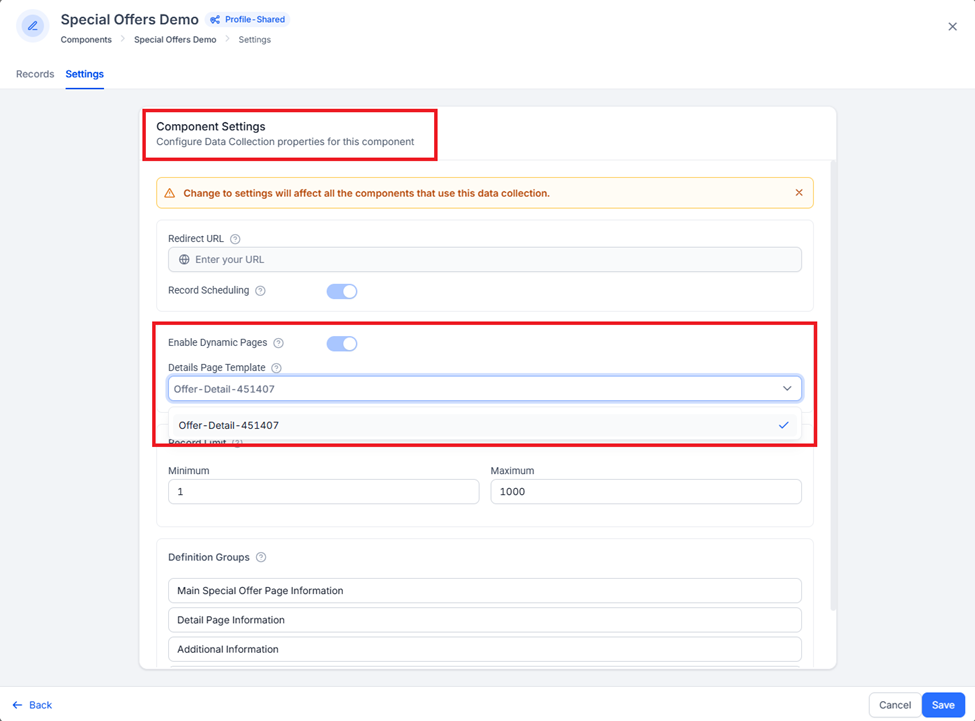975x721 pixels.
Task: Save the component settings
Action: [x=943, y=705]
